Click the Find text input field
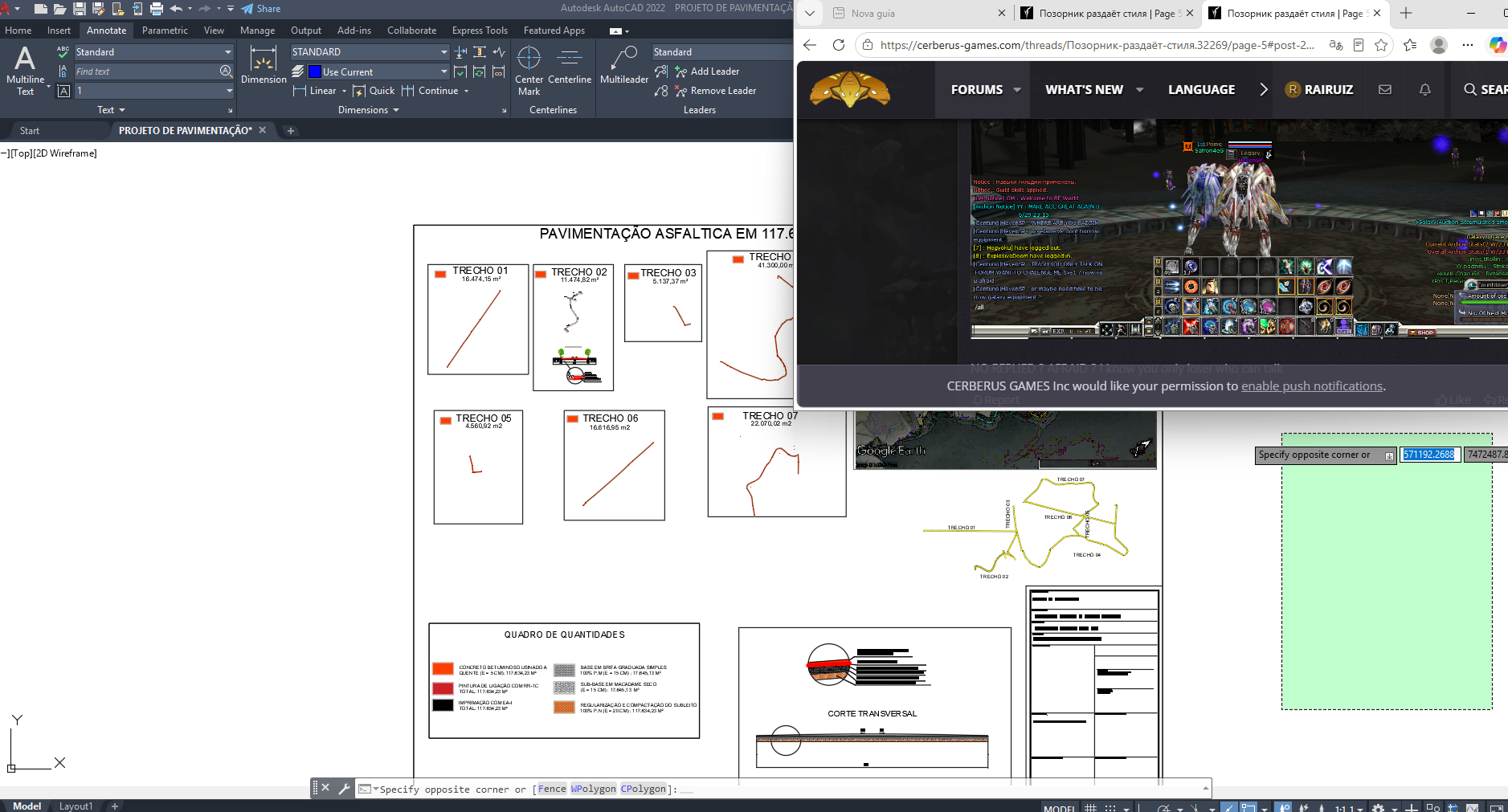 (x=146, y=71)
